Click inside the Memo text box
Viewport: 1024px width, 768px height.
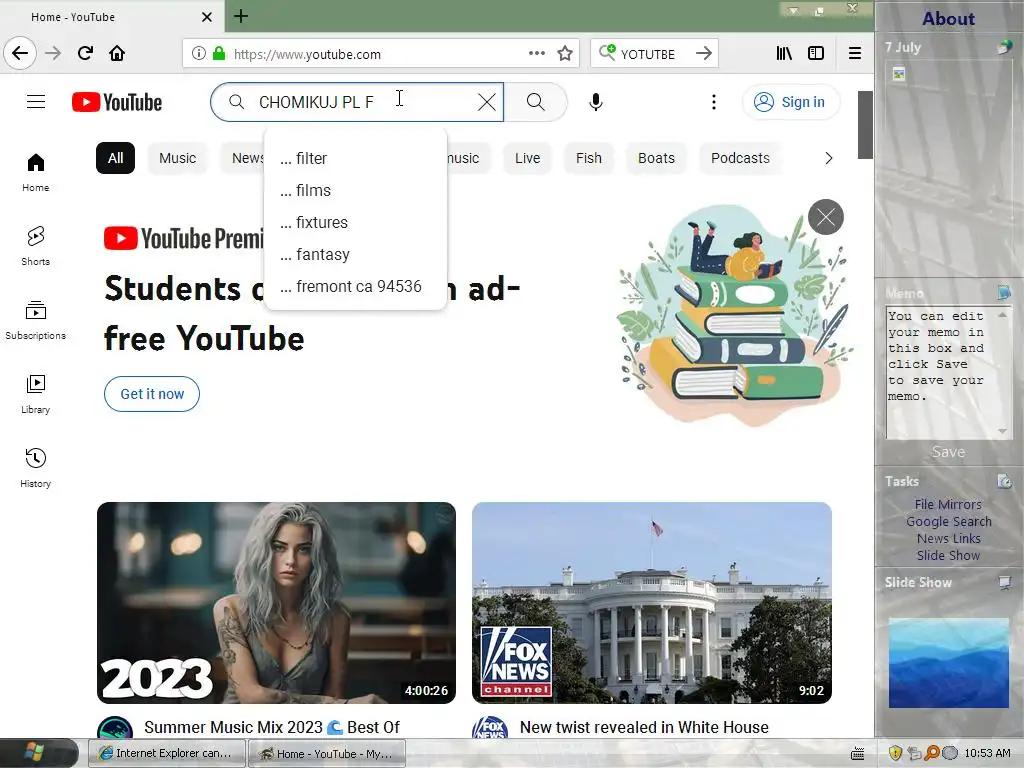click(x=940, y=372)
